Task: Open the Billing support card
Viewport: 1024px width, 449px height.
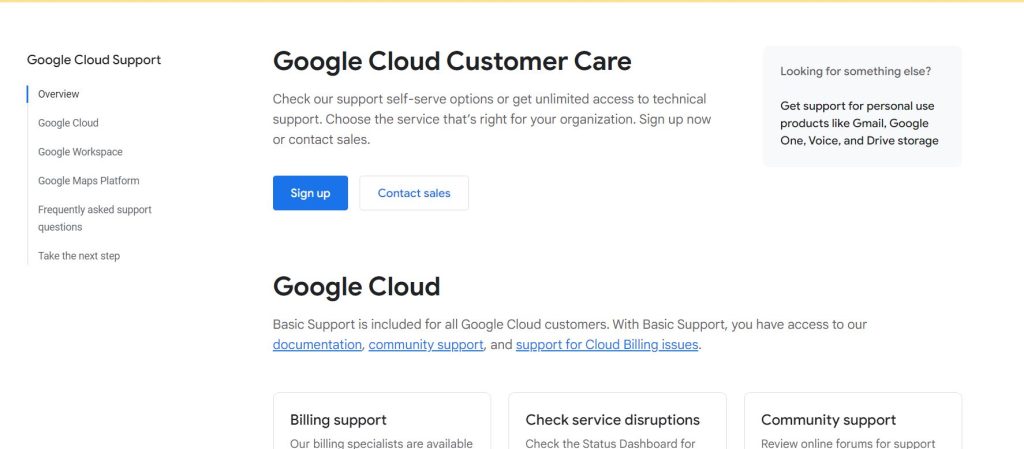Action: (381, 421)
